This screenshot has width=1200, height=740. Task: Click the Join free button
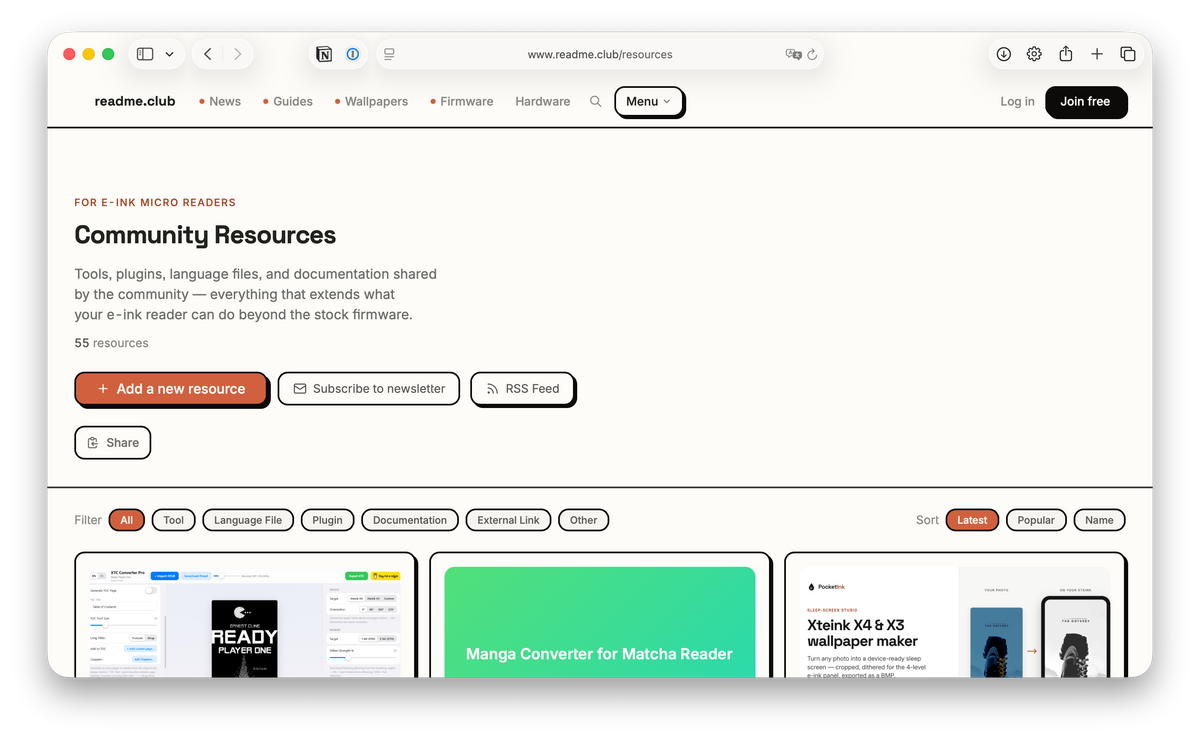click(x=1085, y=101)
